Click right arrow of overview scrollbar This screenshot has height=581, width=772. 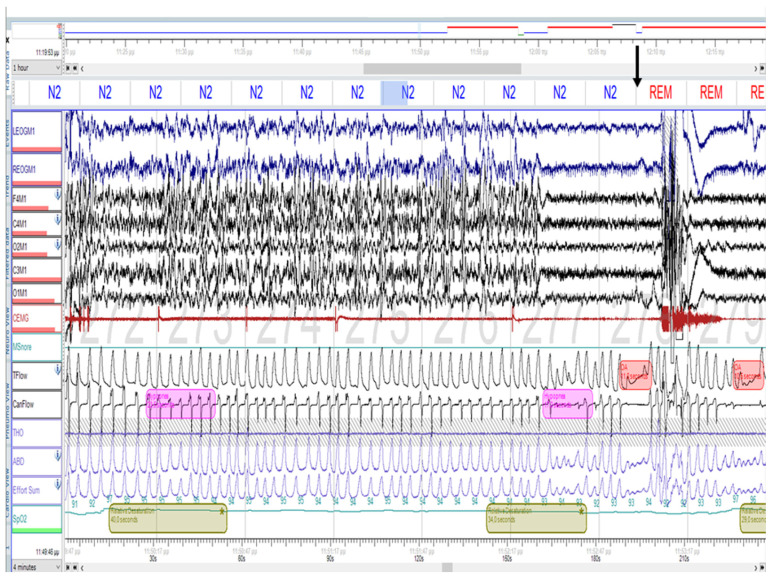756,68
